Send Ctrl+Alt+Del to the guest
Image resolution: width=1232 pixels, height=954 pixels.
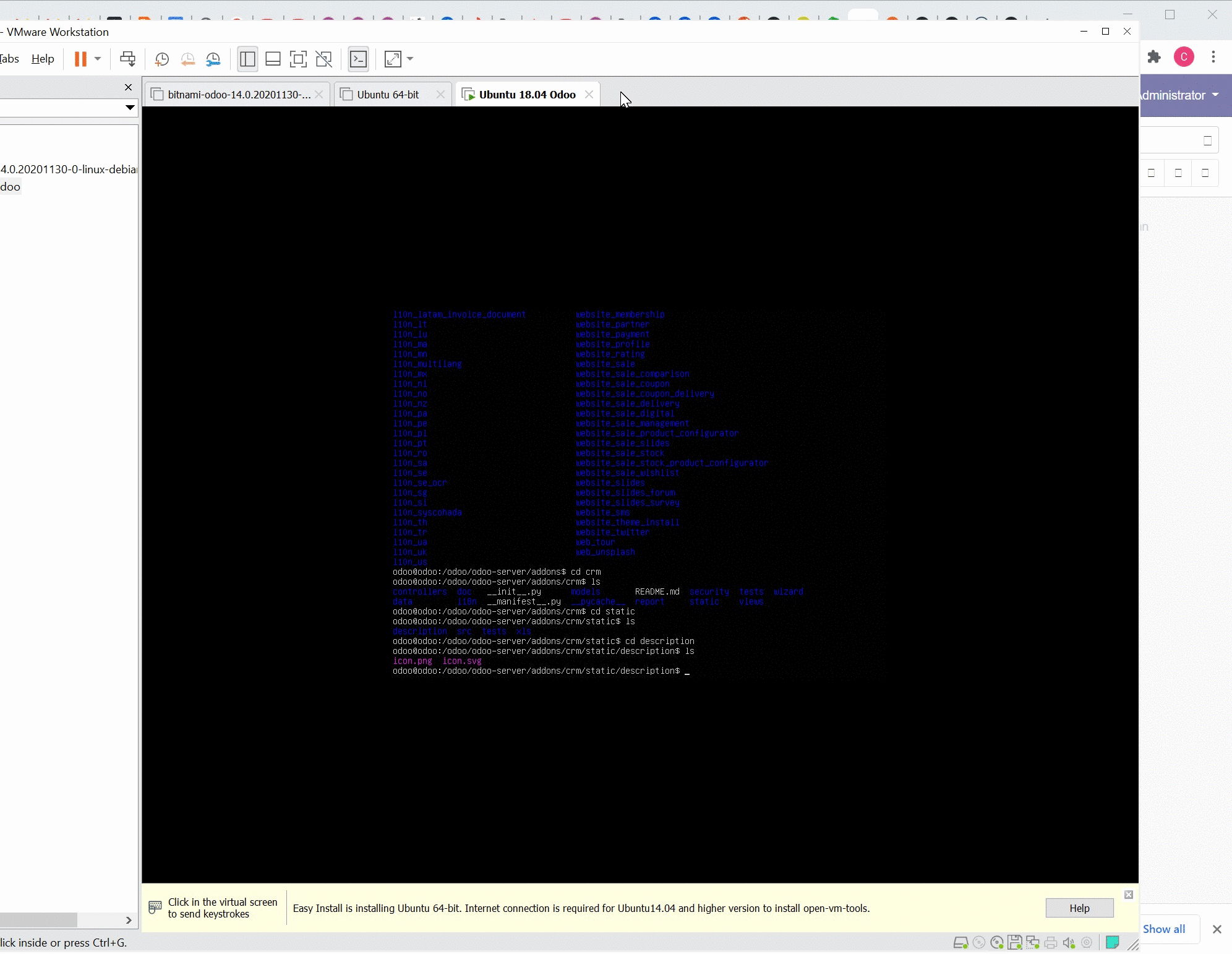[127, 59]
